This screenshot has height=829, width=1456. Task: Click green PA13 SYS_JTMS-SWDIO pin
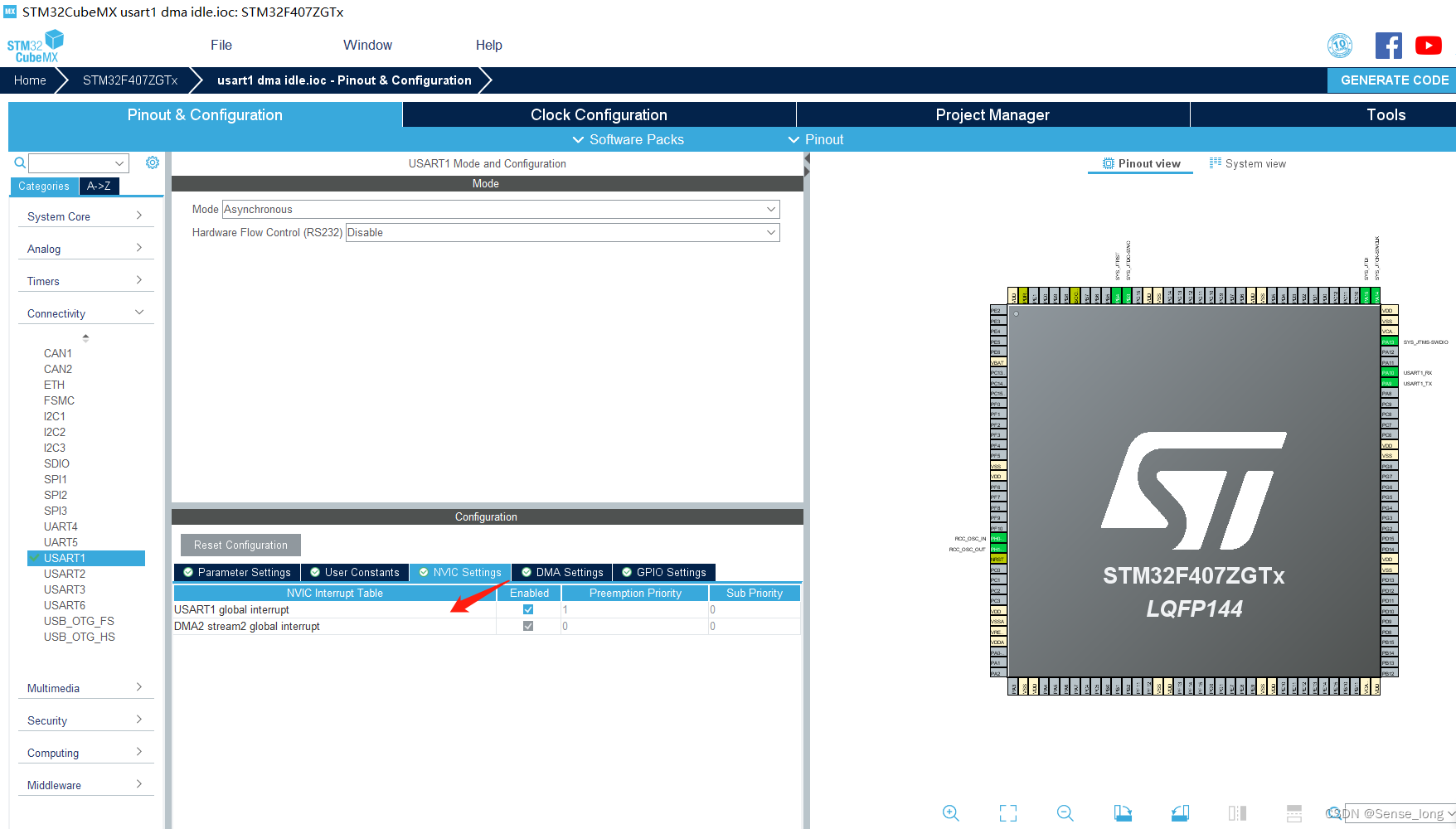(1388, 342)
